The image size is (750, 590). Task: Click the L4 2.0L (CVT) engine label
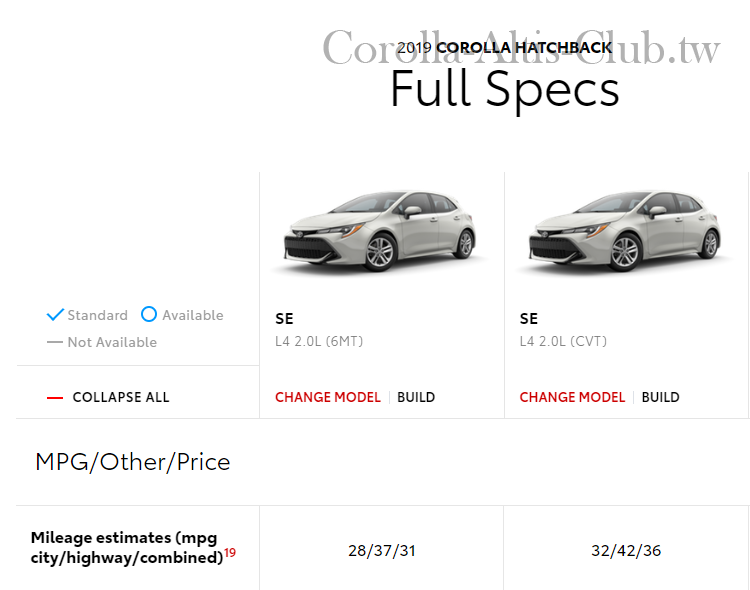(563, 341)
